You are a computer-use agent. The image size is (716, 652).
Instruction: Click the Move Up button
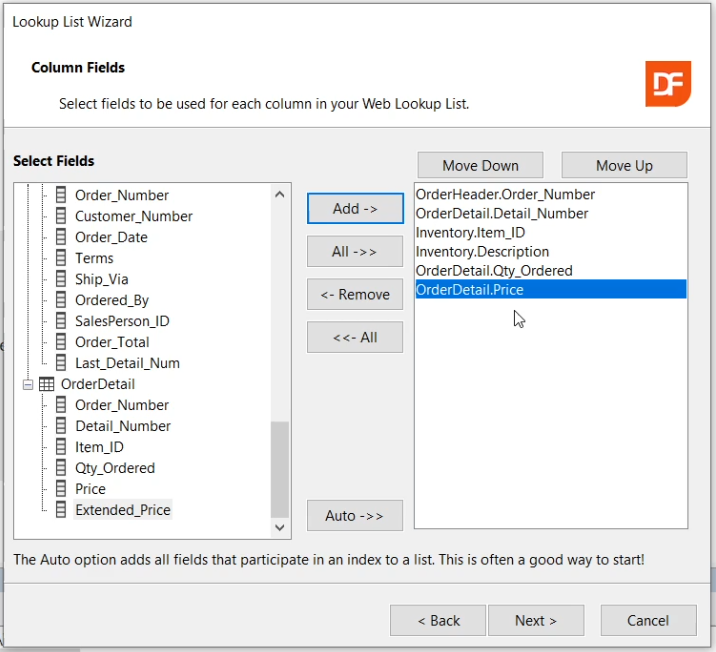624,166
